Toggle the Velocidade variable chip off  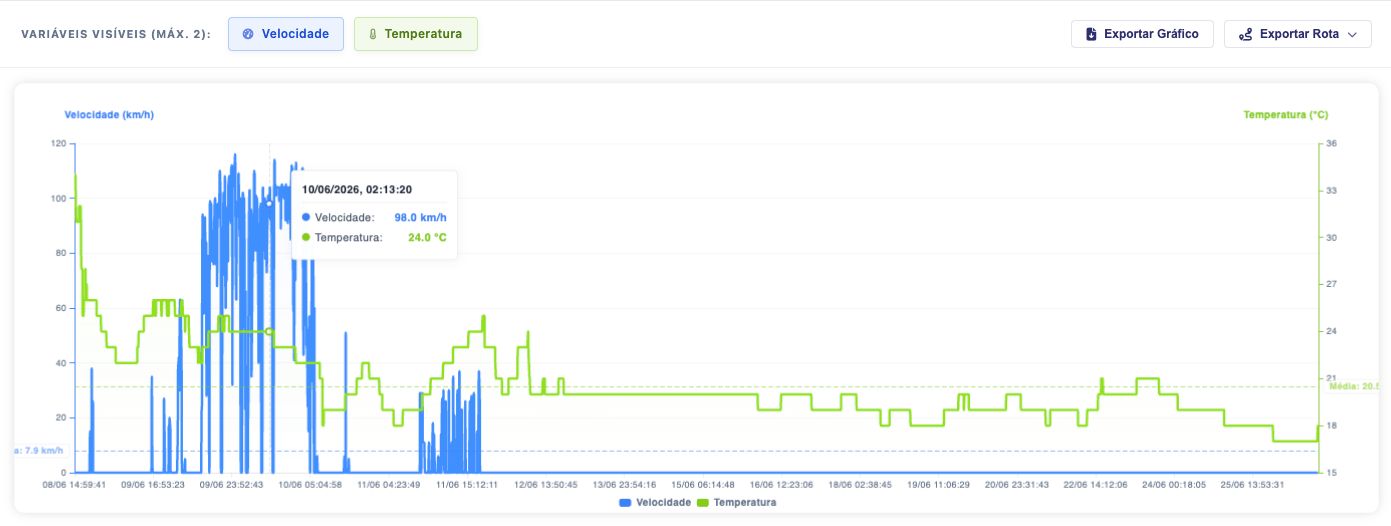(x=286, y=34)
